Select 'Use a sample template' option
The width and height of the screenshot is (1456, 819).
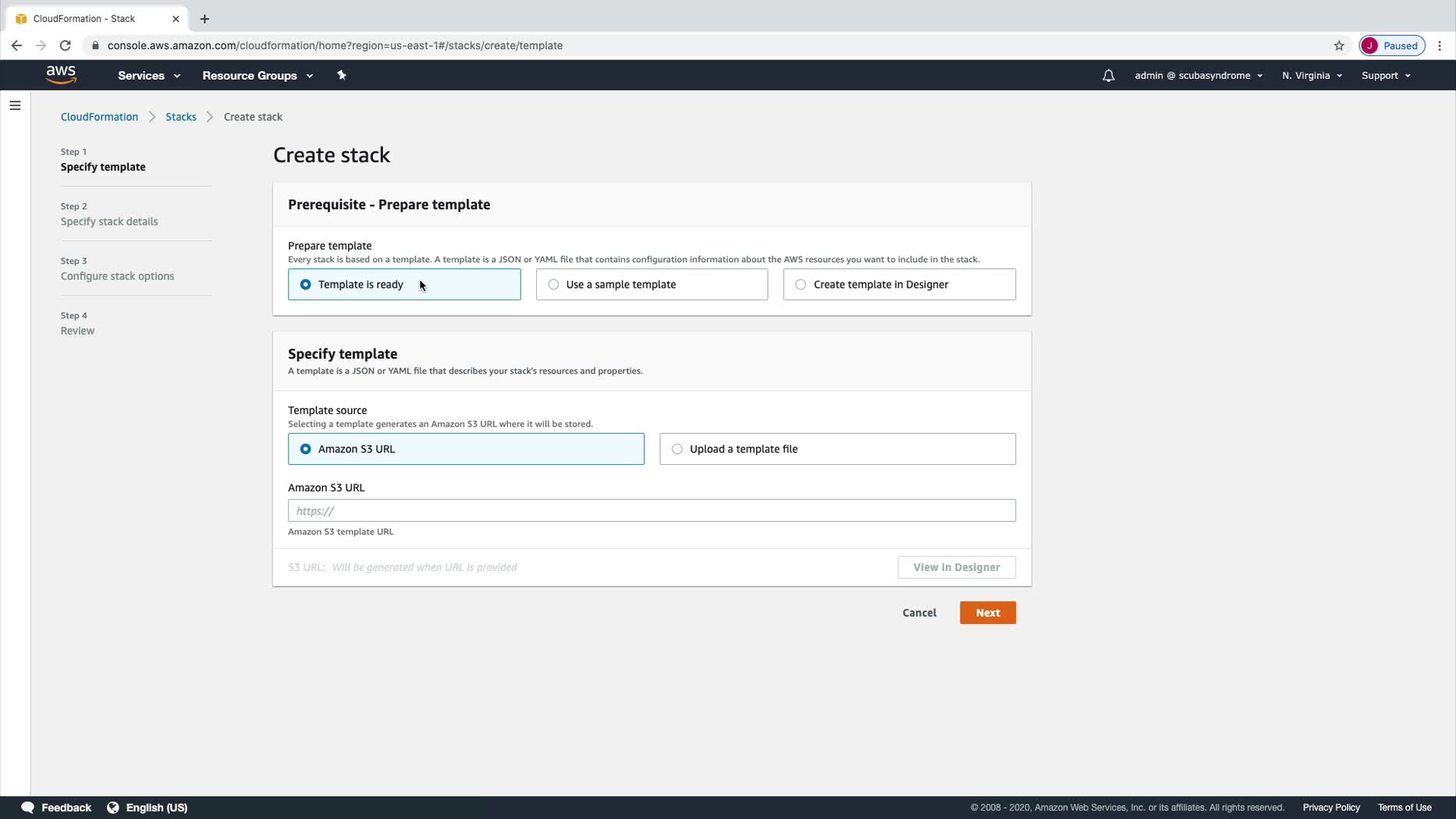point(553,285)
